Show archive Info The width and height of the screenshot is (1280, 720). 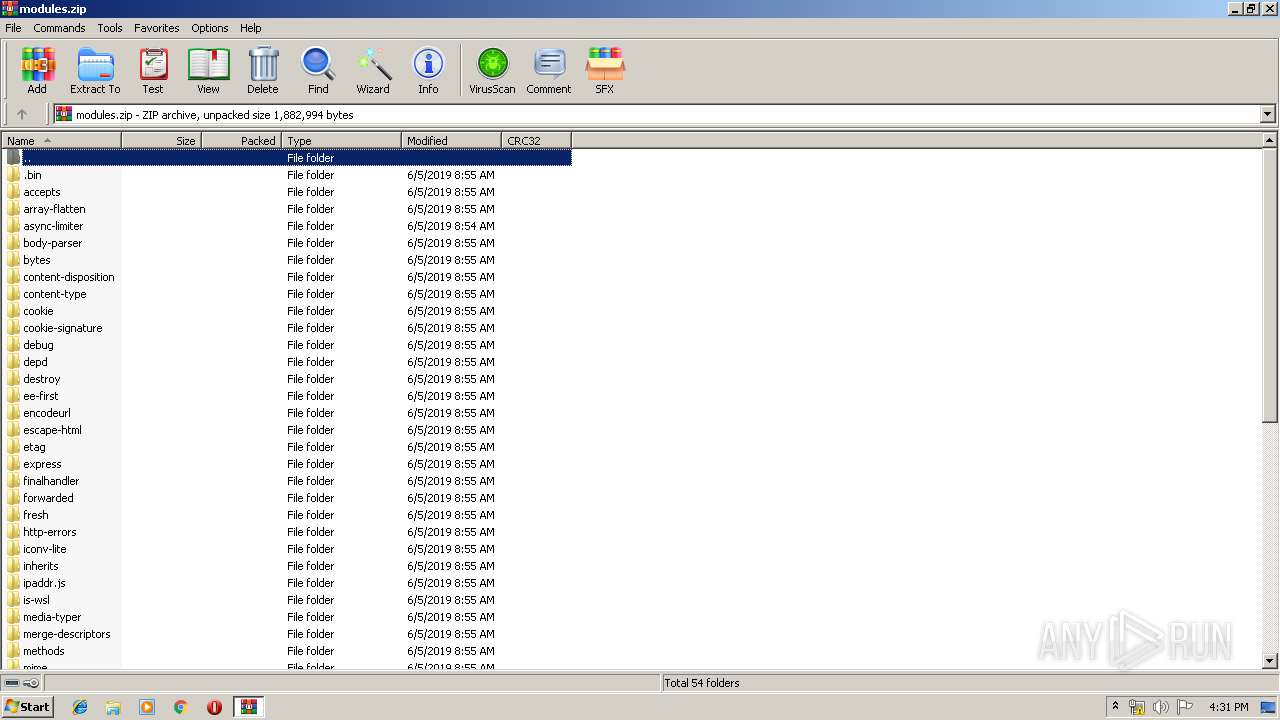[428, 71]
